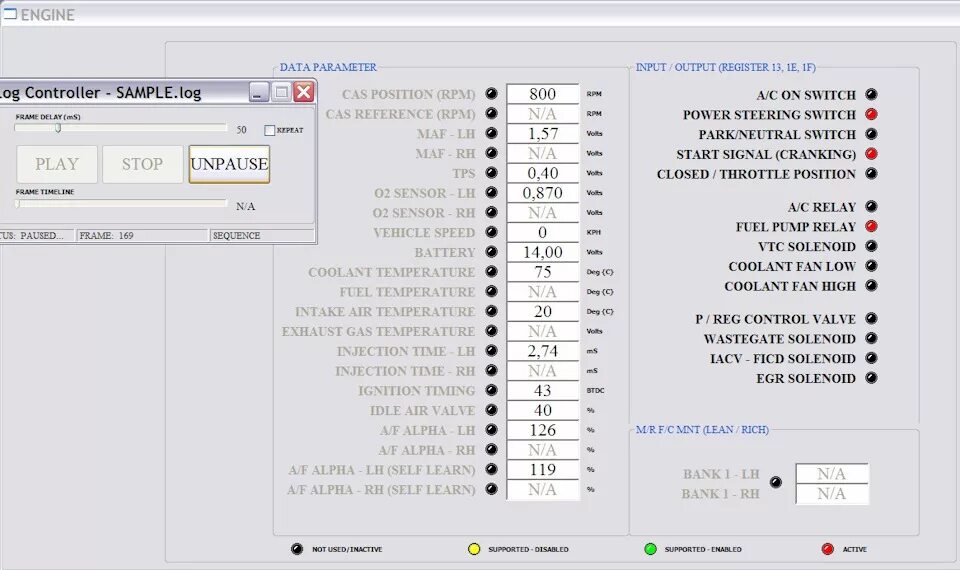Click the POWER STEERING SWITCH red light

point(871,114)
